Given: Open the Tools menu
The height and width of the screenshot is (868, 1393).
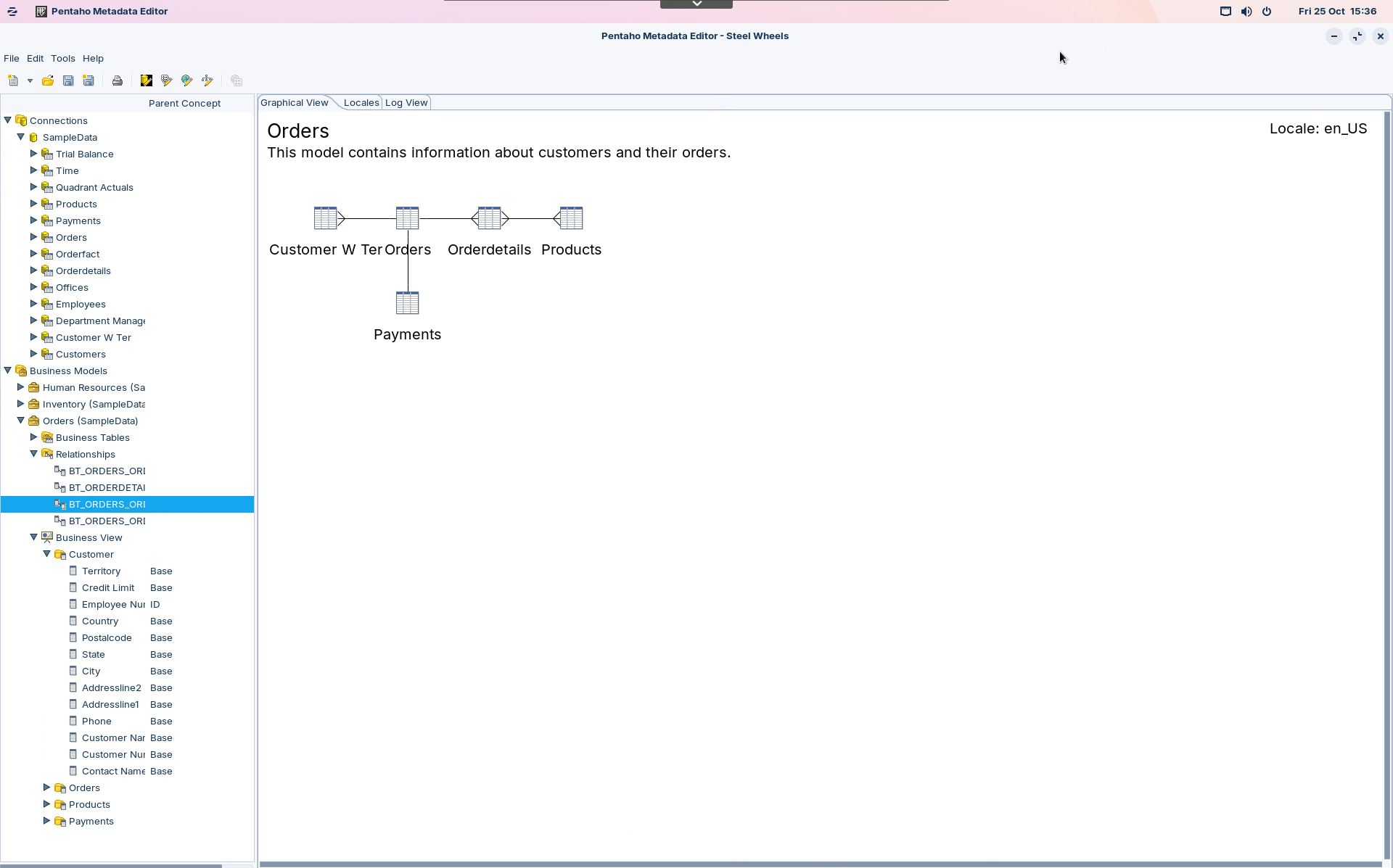Looking at the screenshot, I should (62, 58).
